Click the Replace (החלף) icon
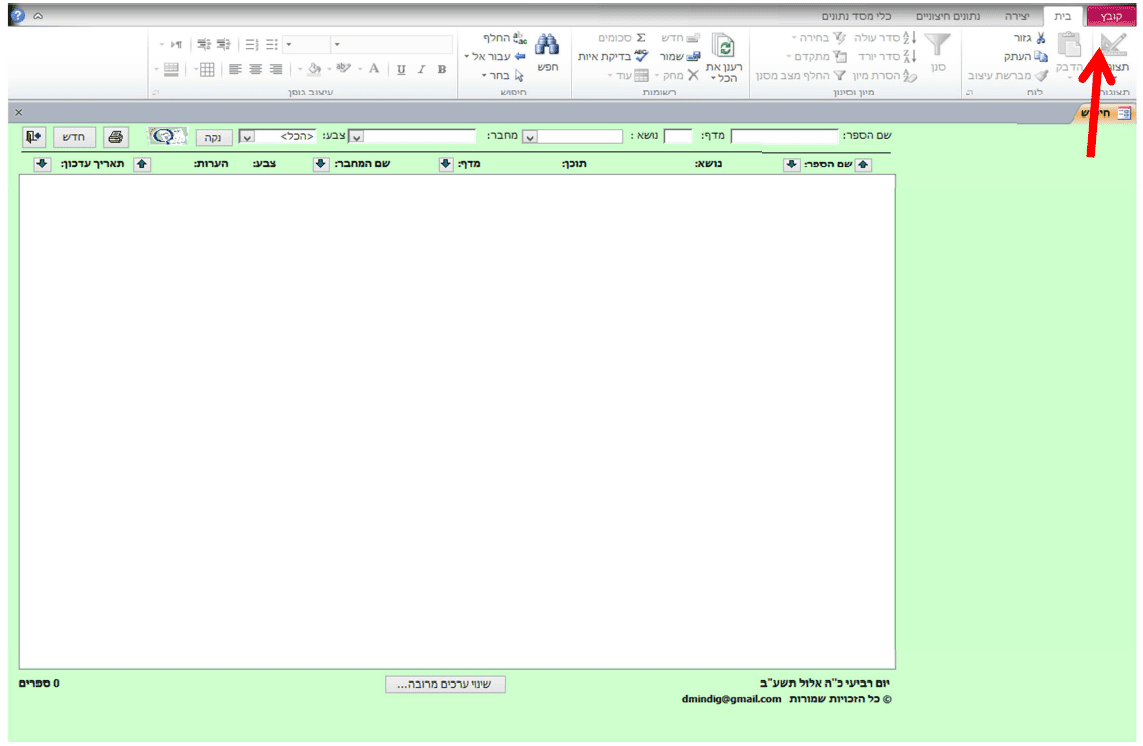 point(520,38)
